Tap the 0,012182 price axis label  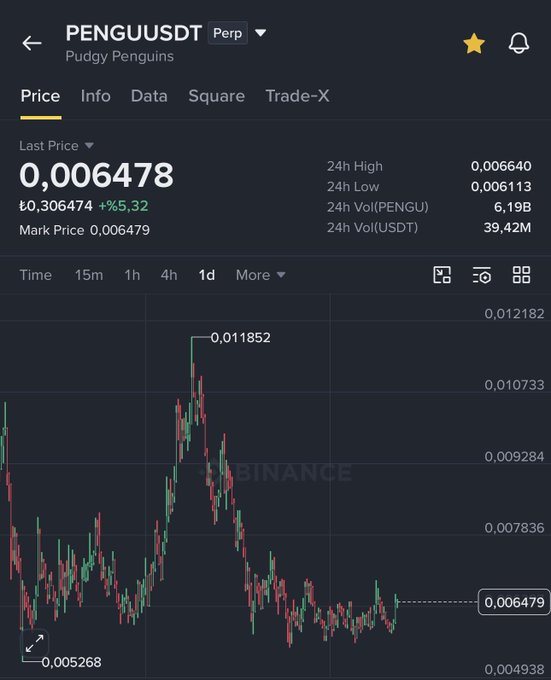514,314
